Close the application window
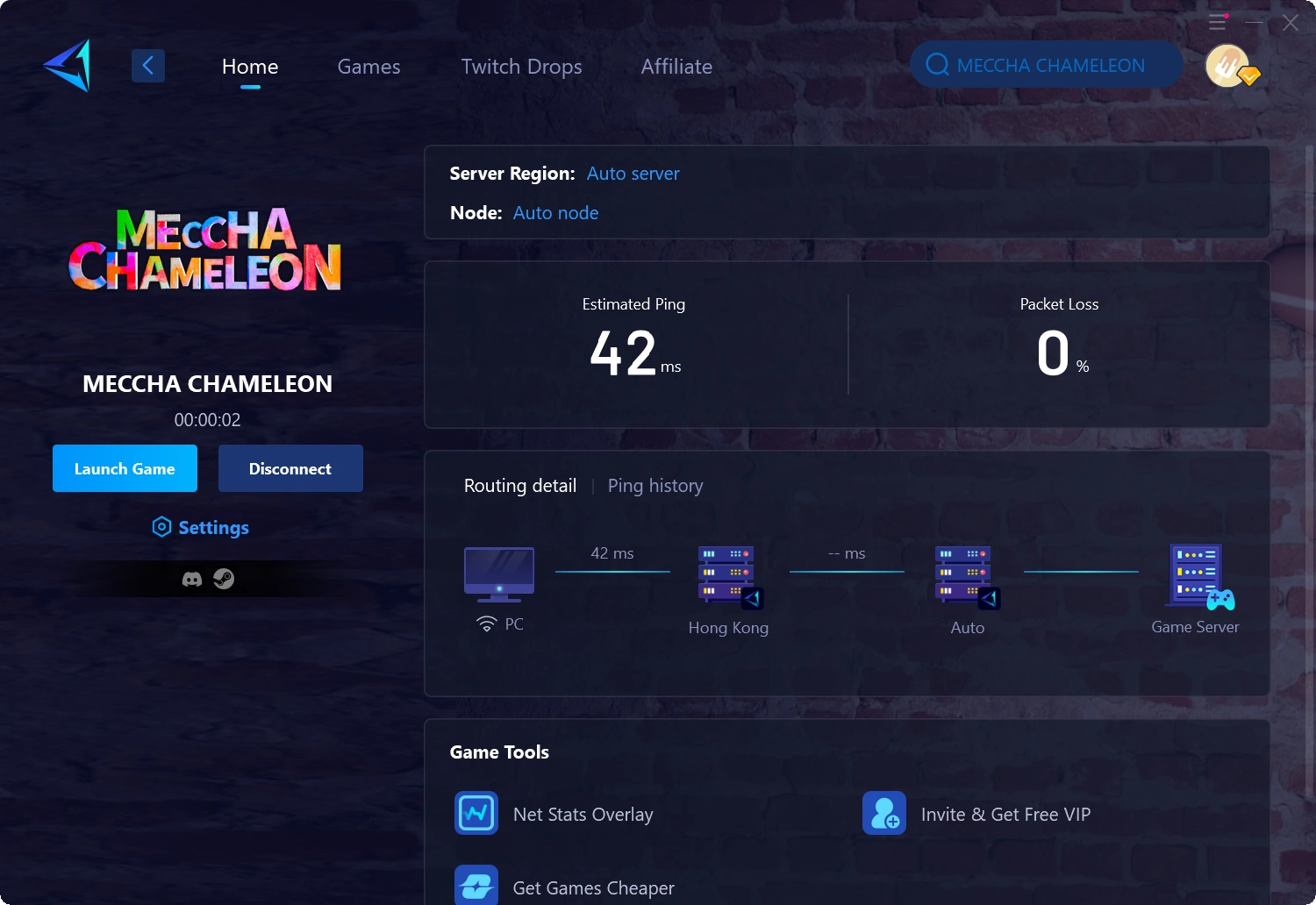The image size is (1316, 905). (x=1290, y=23)
